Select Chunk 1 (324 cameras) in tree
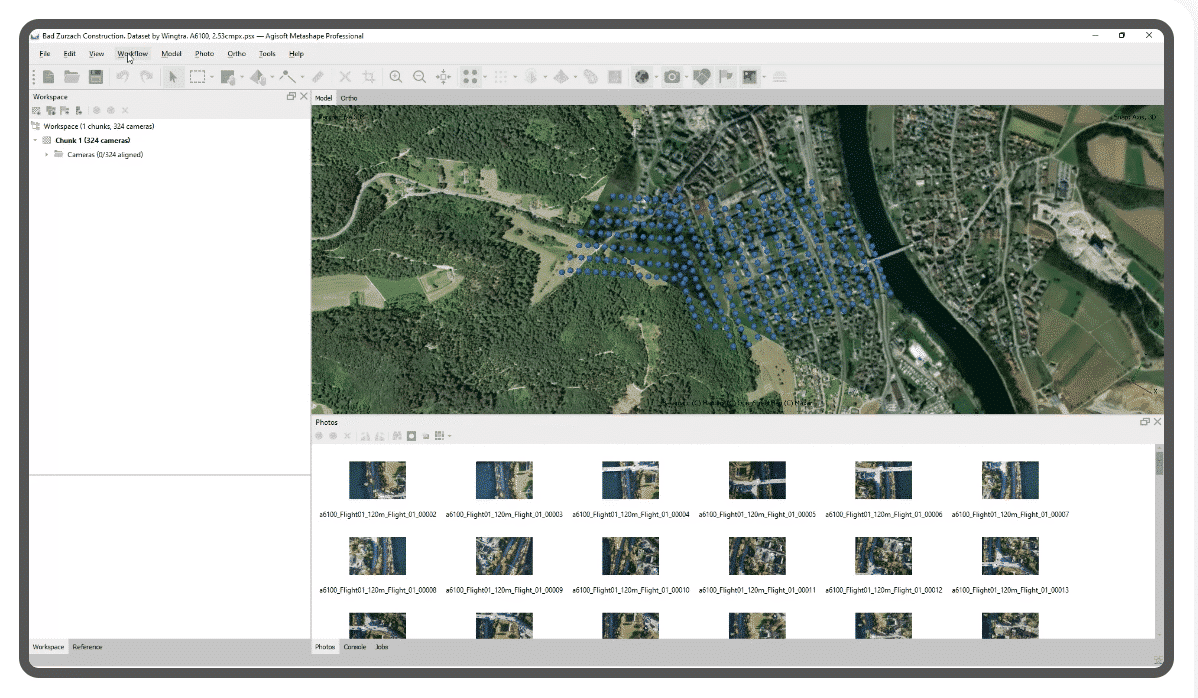 tap(92, 141)
